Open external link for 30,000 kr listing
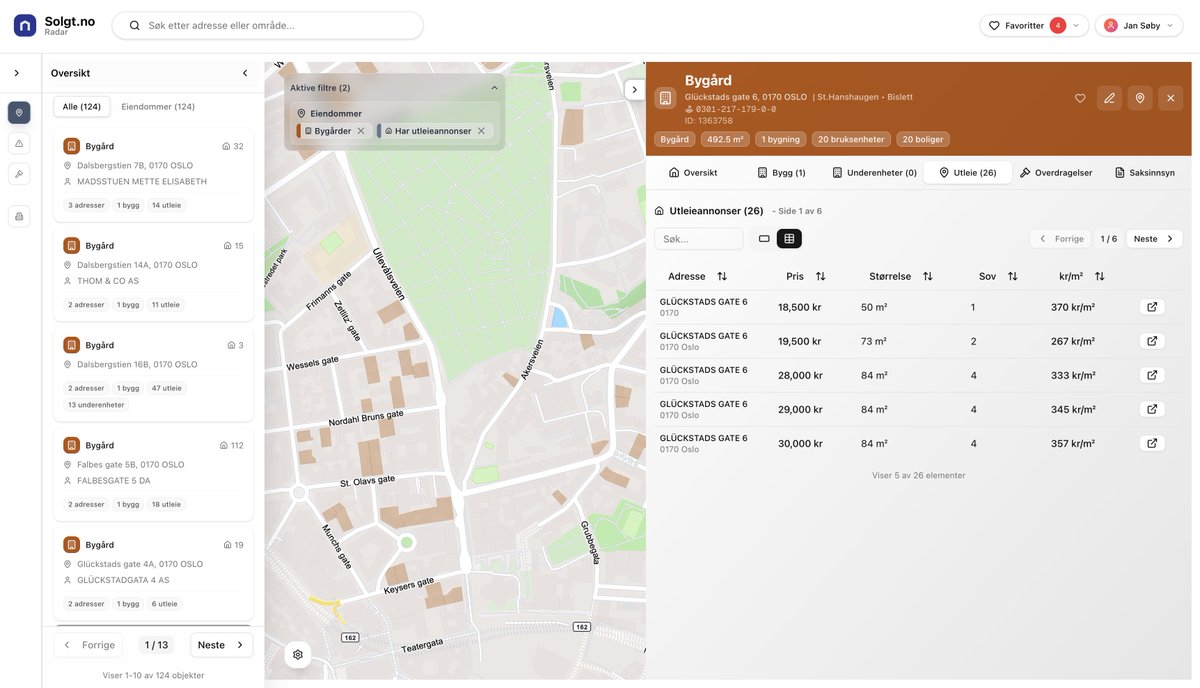This screenshot has width=1200, height=688. point(1152,443)
